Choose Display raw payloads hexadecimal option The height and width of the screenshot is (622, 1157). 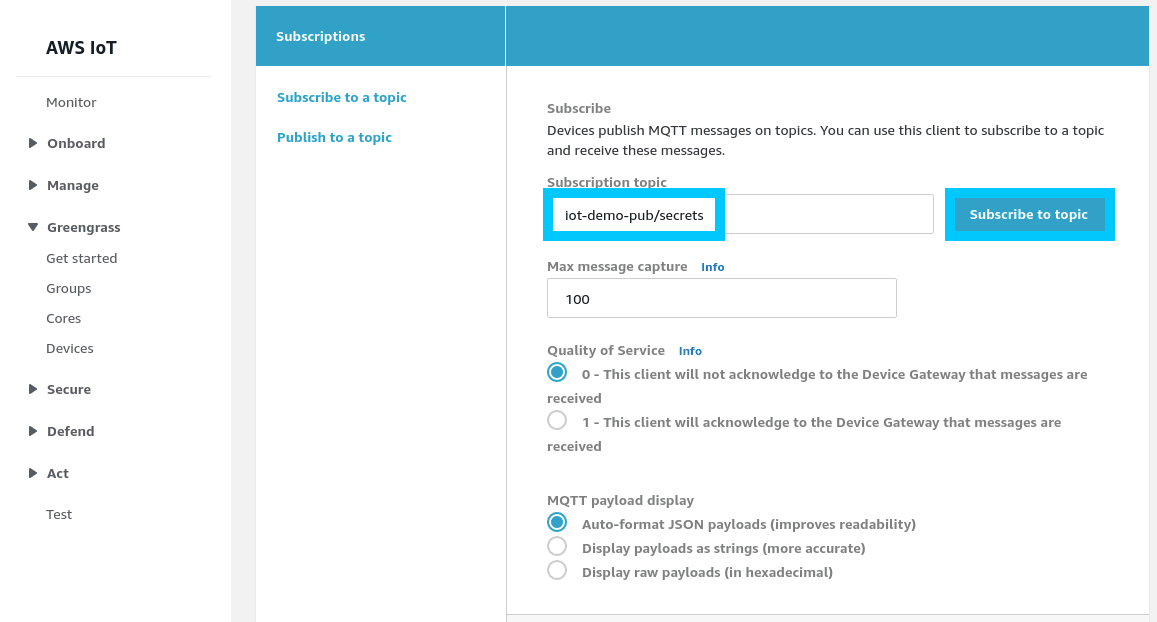557,571
